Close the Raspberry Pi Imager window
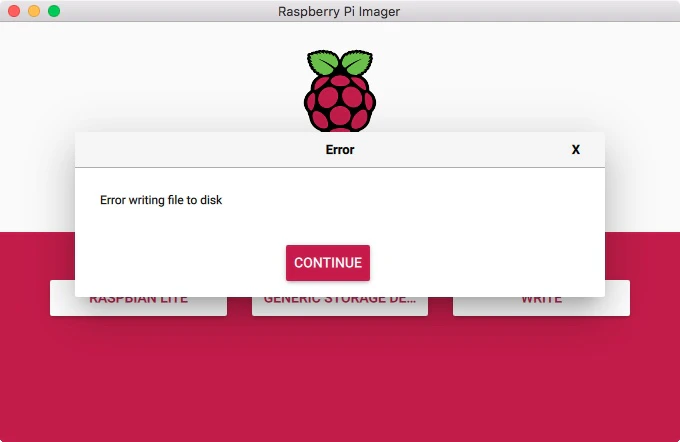Screen dimensions: 680x442 14,11
